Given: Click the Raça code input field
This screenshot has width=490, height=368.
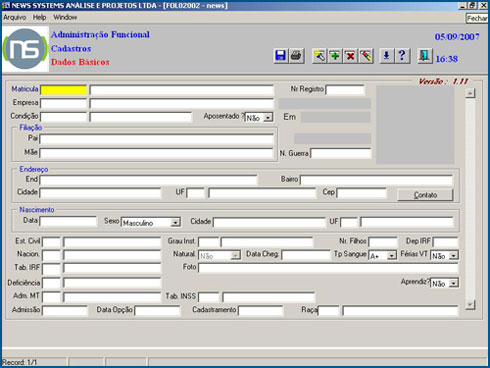Looking at the screenshot, I should pos(328,311).
